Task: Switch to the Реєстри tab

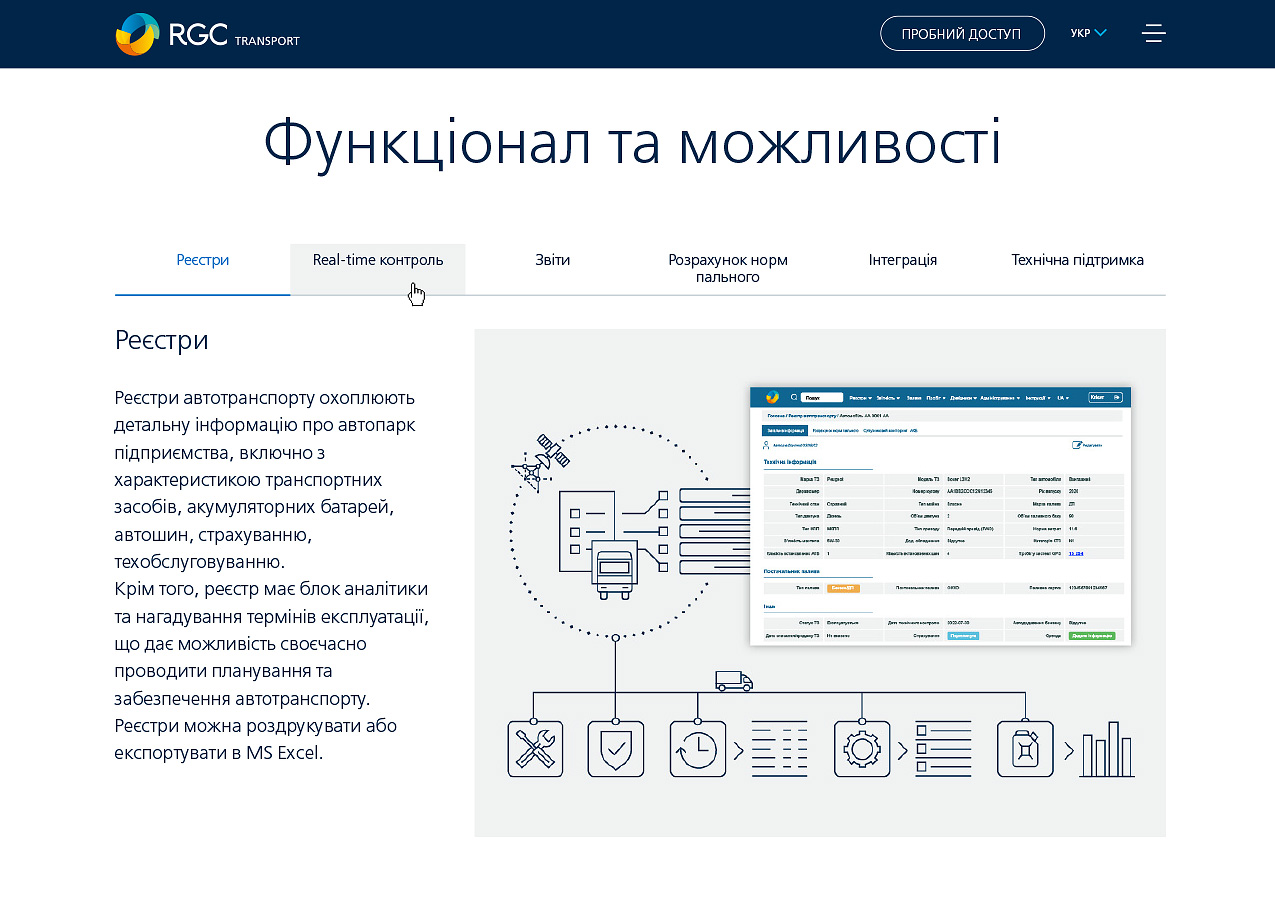Action: (x=203, y=260)
